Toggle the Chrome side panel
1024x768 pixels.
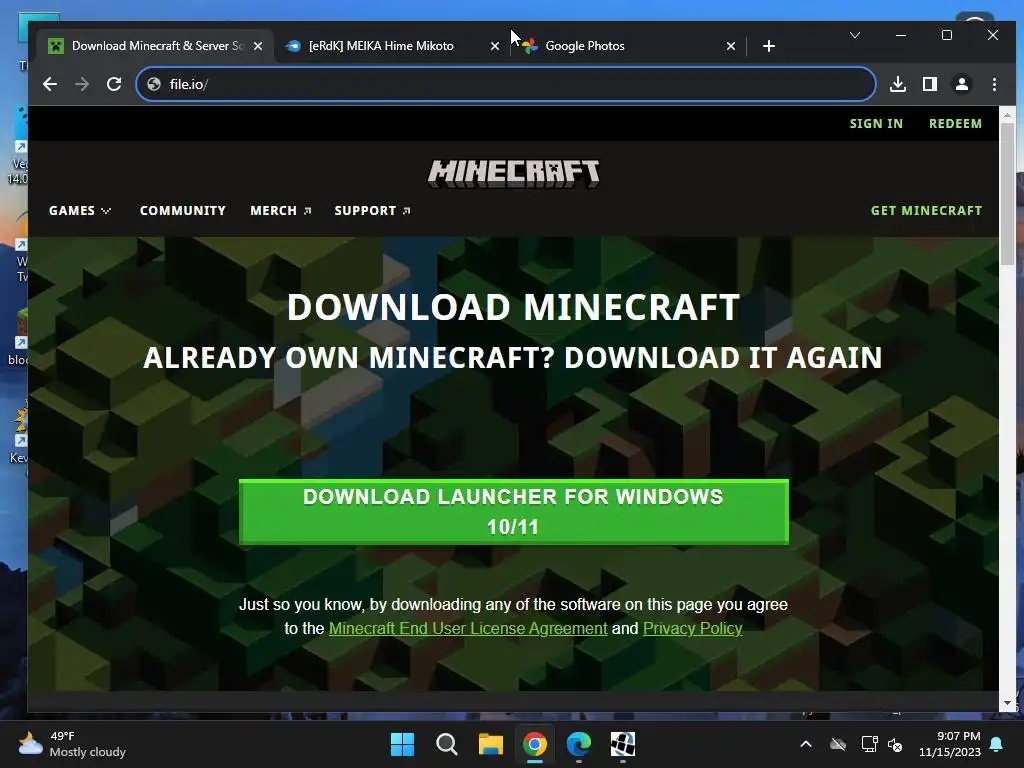(930, 84)
